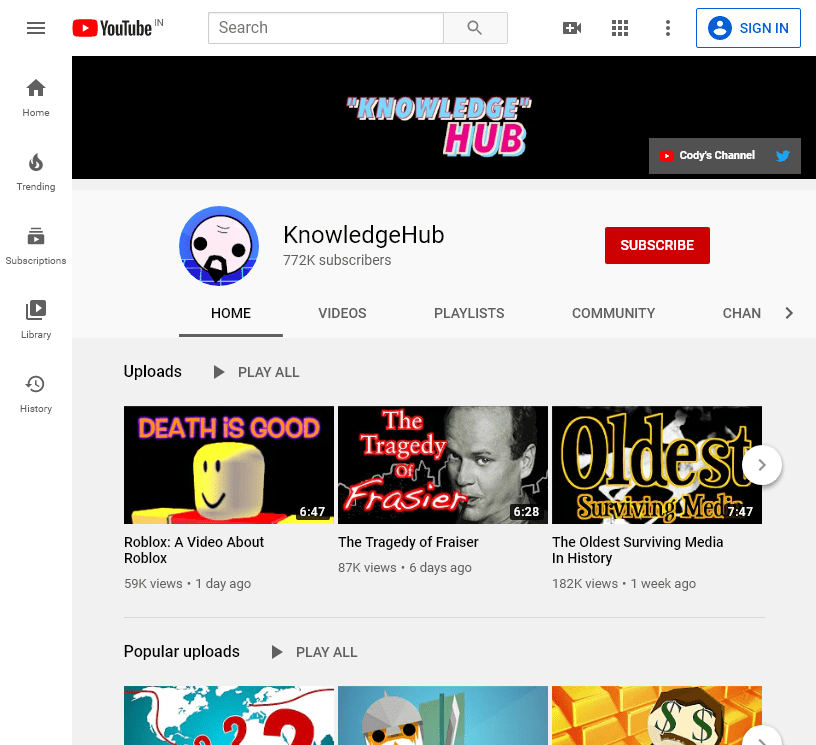The height and width of the screenshot is (745, 816).
Task: Click the KnowledgeHub channel name
Action: coord(363,235)
